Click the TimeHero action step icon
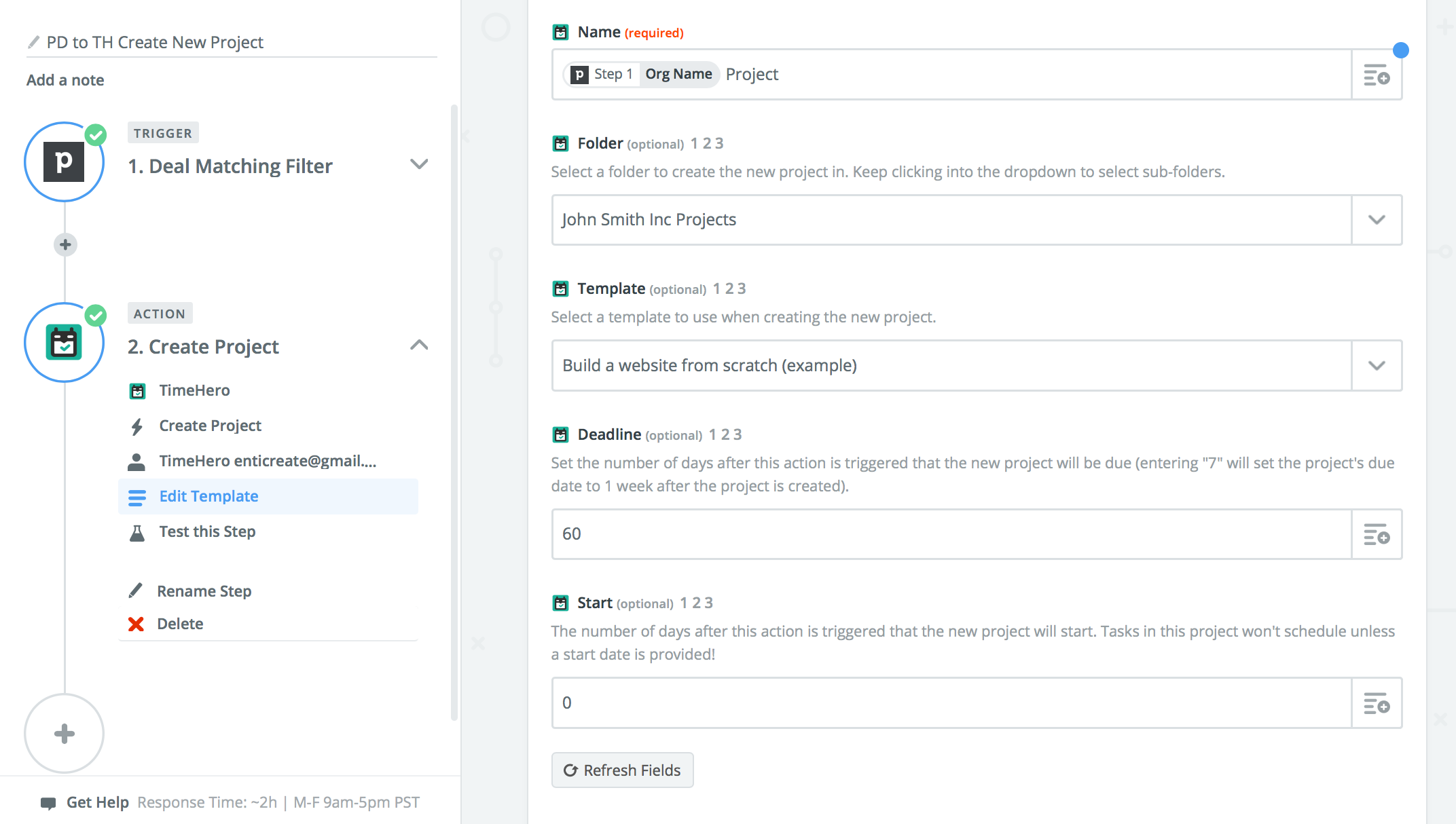Viewport: 1456px width, 824px height. tap(64, 343)
